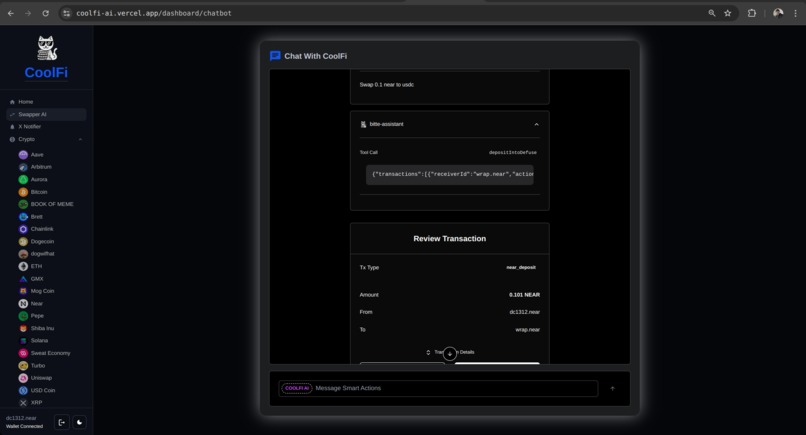Open Swapper AI page

46,114
